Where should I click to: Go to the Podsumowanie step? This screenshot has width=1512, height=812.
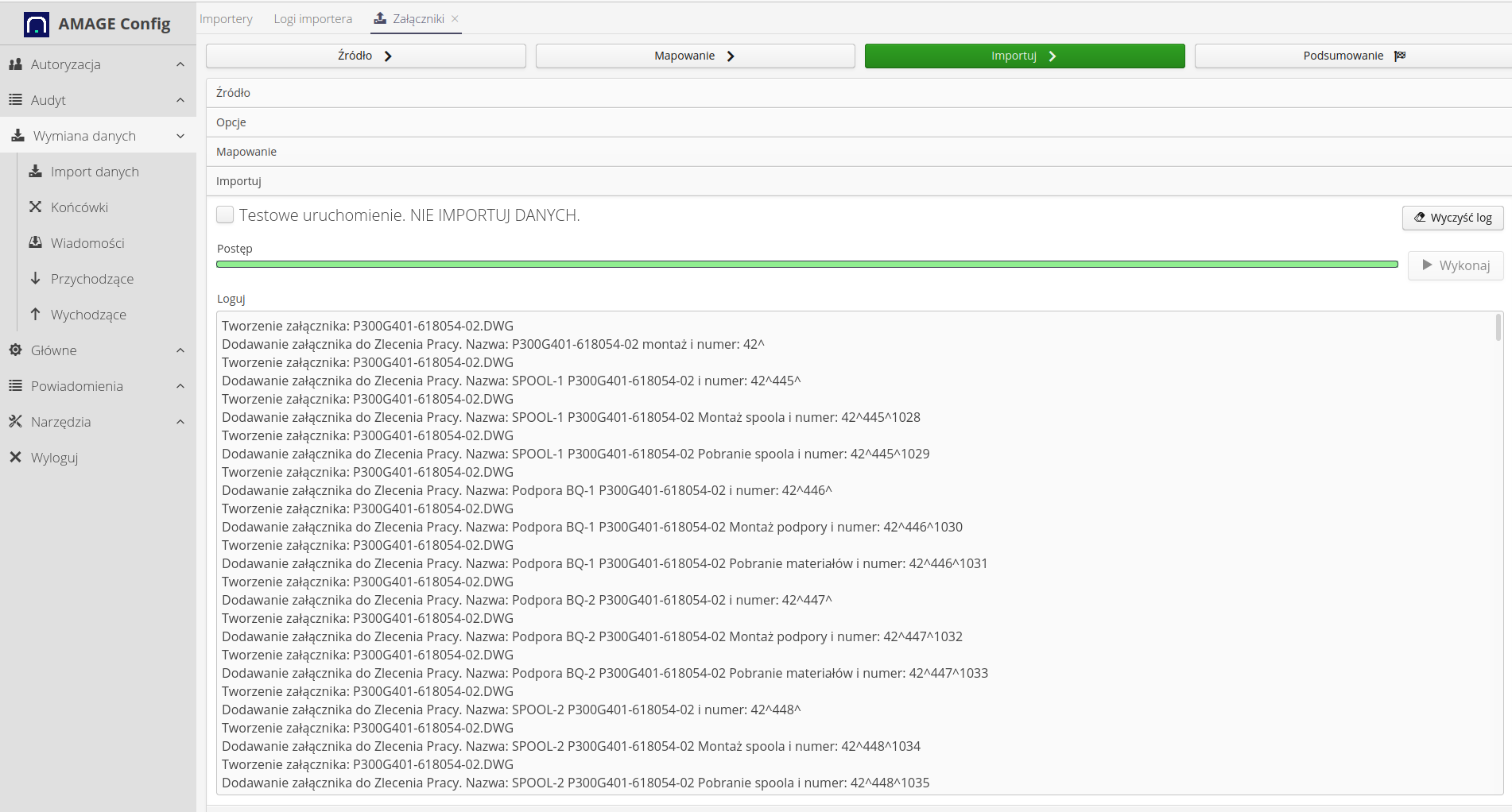[1353, 56]
